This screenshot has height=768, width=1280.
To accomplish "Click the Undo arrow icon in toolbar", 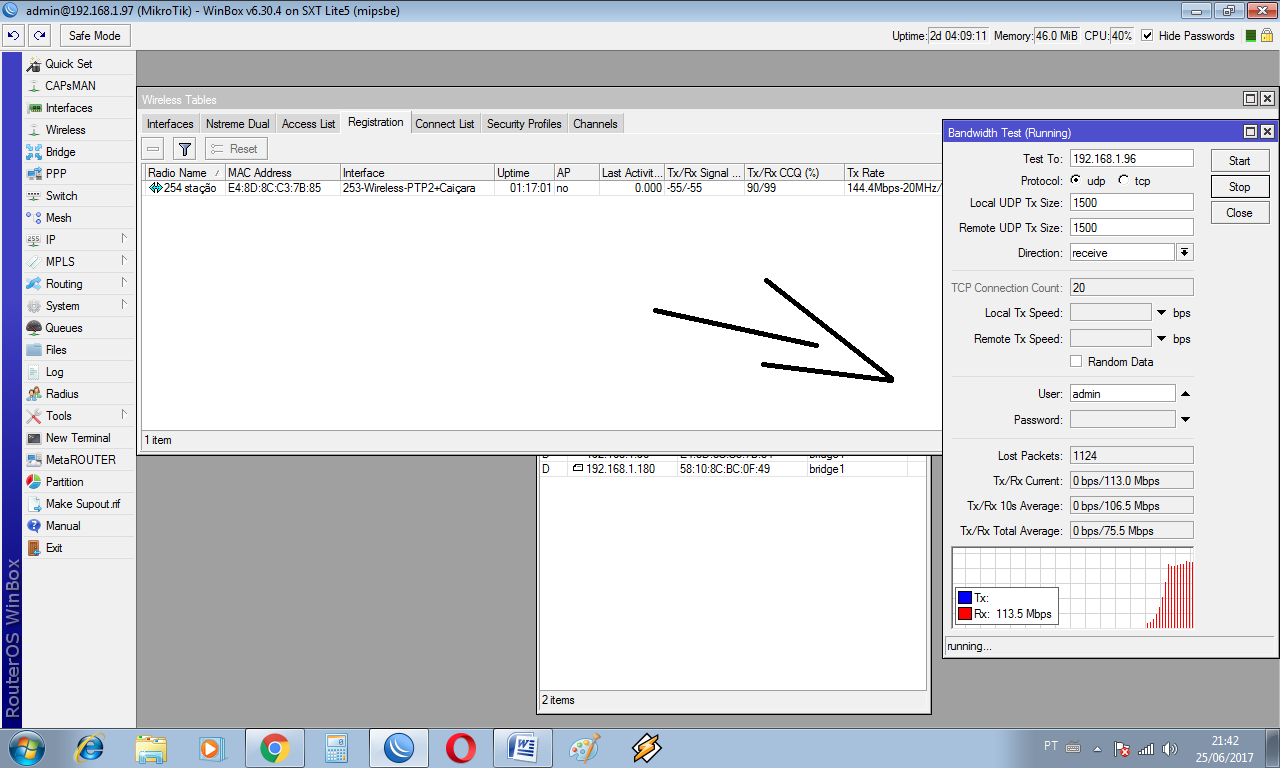I will [x=13, y=36].
